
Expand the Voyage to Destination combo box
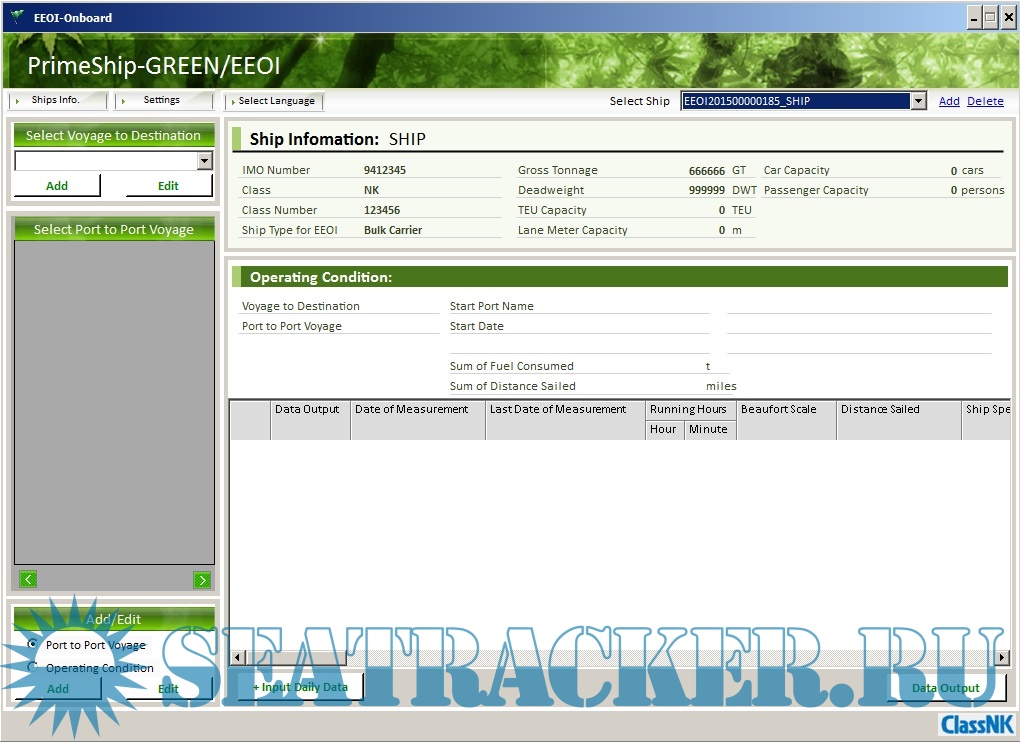204,161
